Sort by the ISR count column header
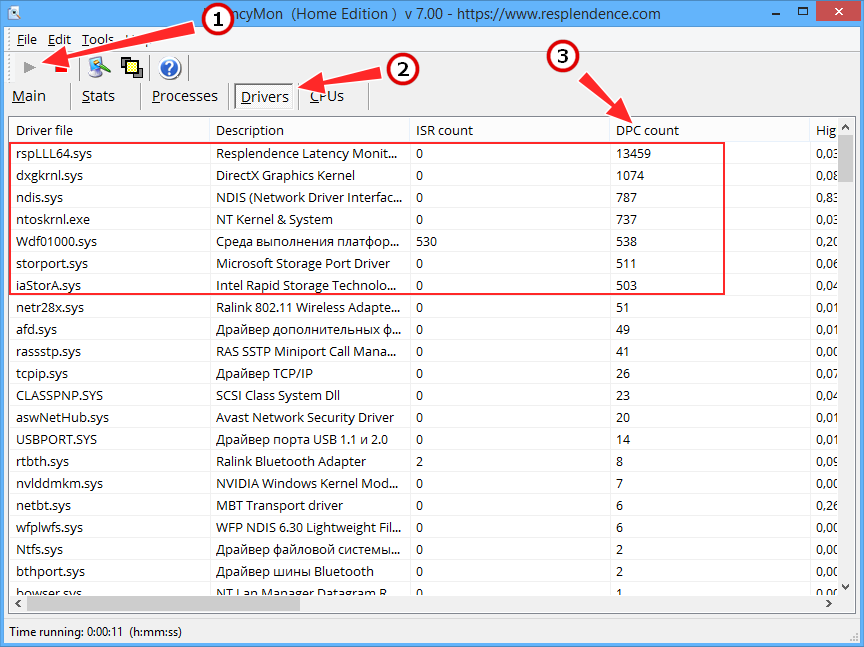The height and width of the screenshot is (647, 864). [x=510, y=131]
